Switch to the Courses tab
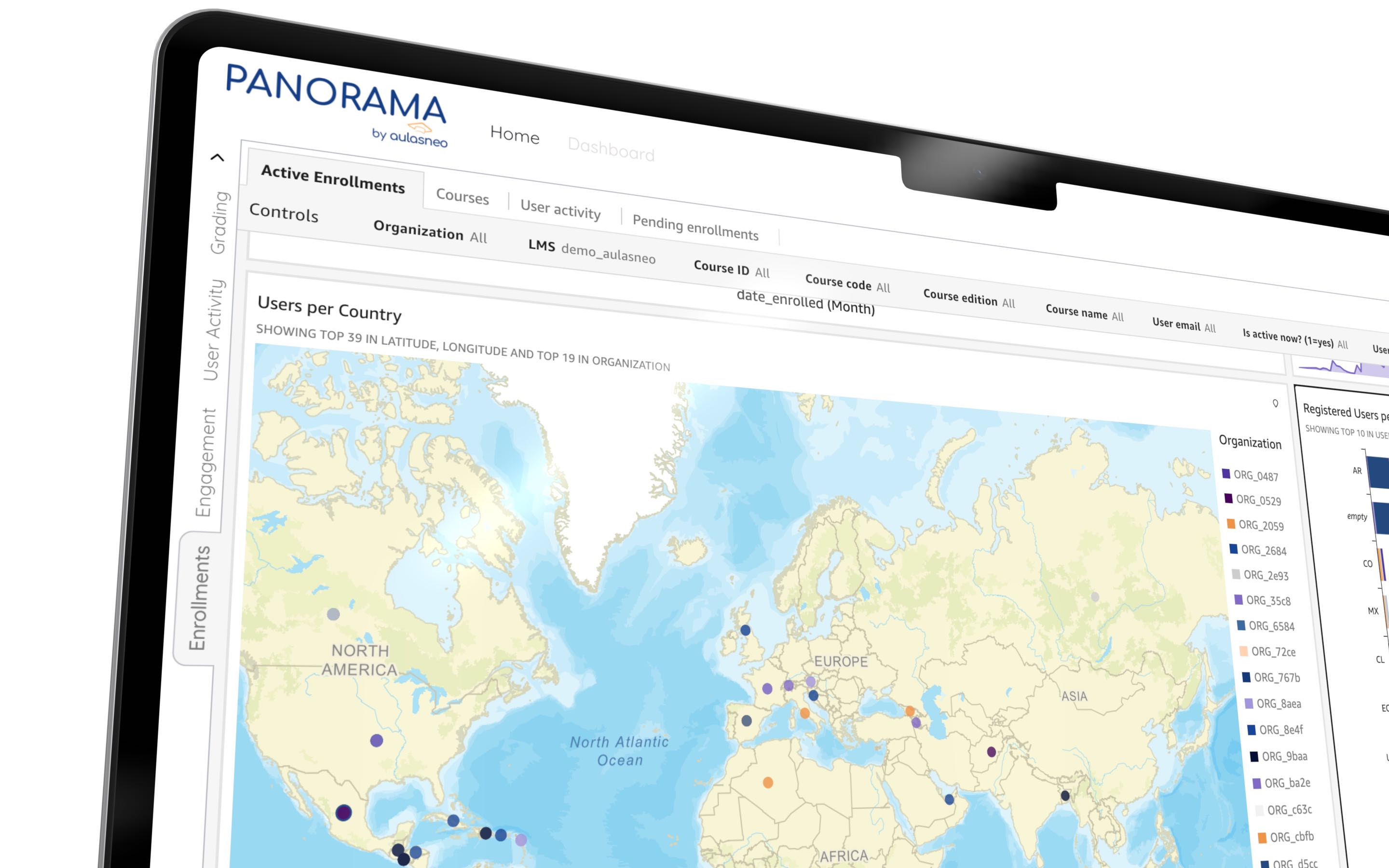Screen dimensions: 1389x868 (462, 196)
